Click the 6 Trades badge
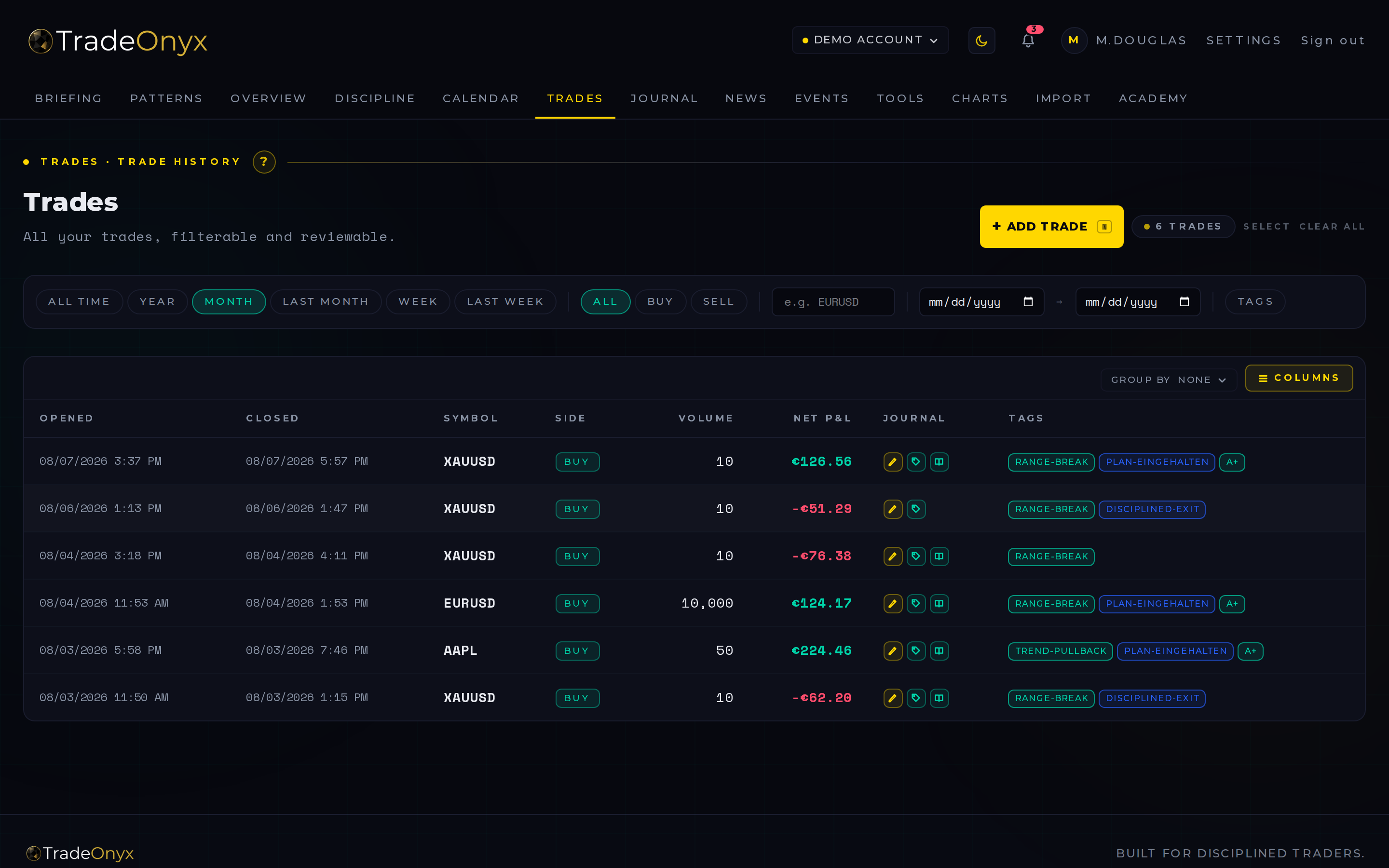This screenshot has width=1389, height=868. click(1183, 227)
